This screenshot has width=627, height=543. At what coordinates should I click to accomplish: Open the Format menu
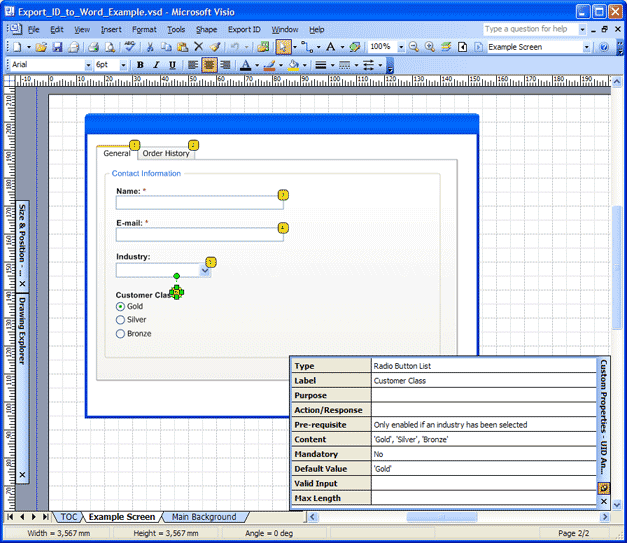(x=144, y=30)
